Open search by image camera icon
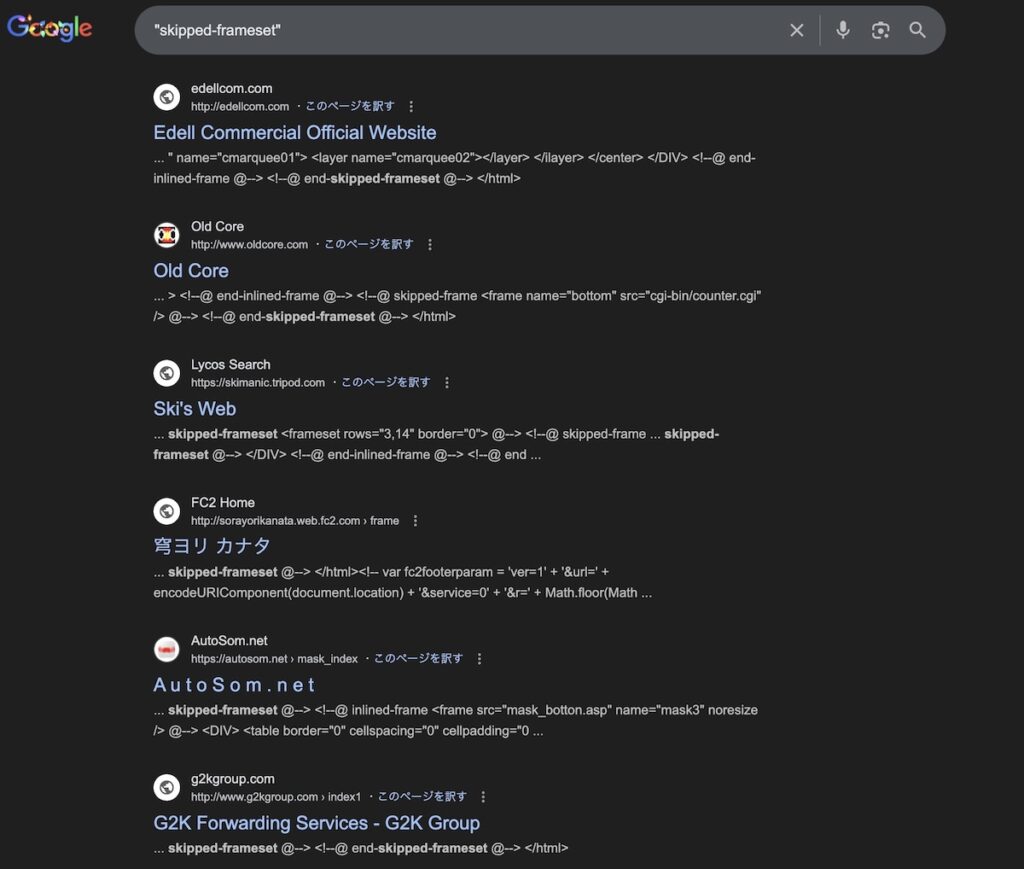 click(x=880, y=30)
